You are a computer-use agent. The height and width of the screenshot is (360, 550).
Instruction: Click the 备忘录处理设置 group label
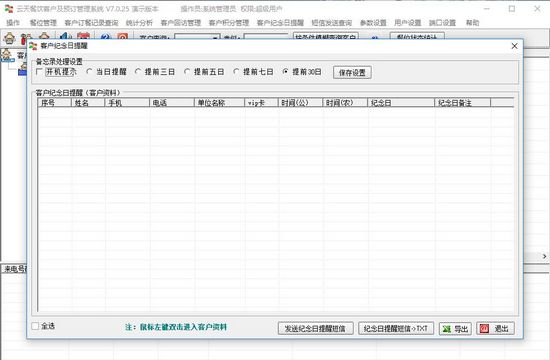(59, 62)
